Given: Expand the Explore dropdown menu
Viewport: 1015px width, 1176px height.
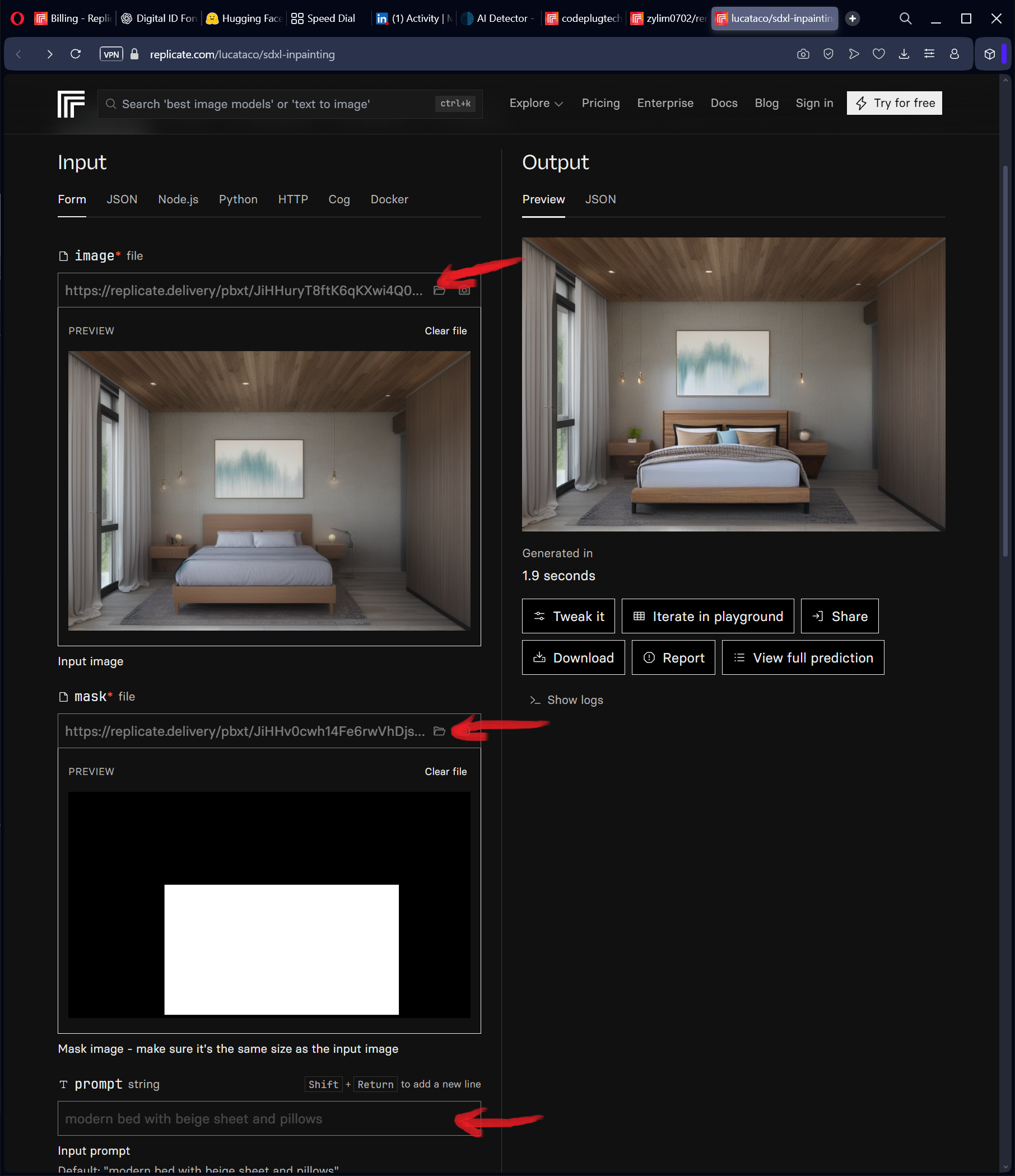Looking at the screenshot, I should click(x=536, y=103).
